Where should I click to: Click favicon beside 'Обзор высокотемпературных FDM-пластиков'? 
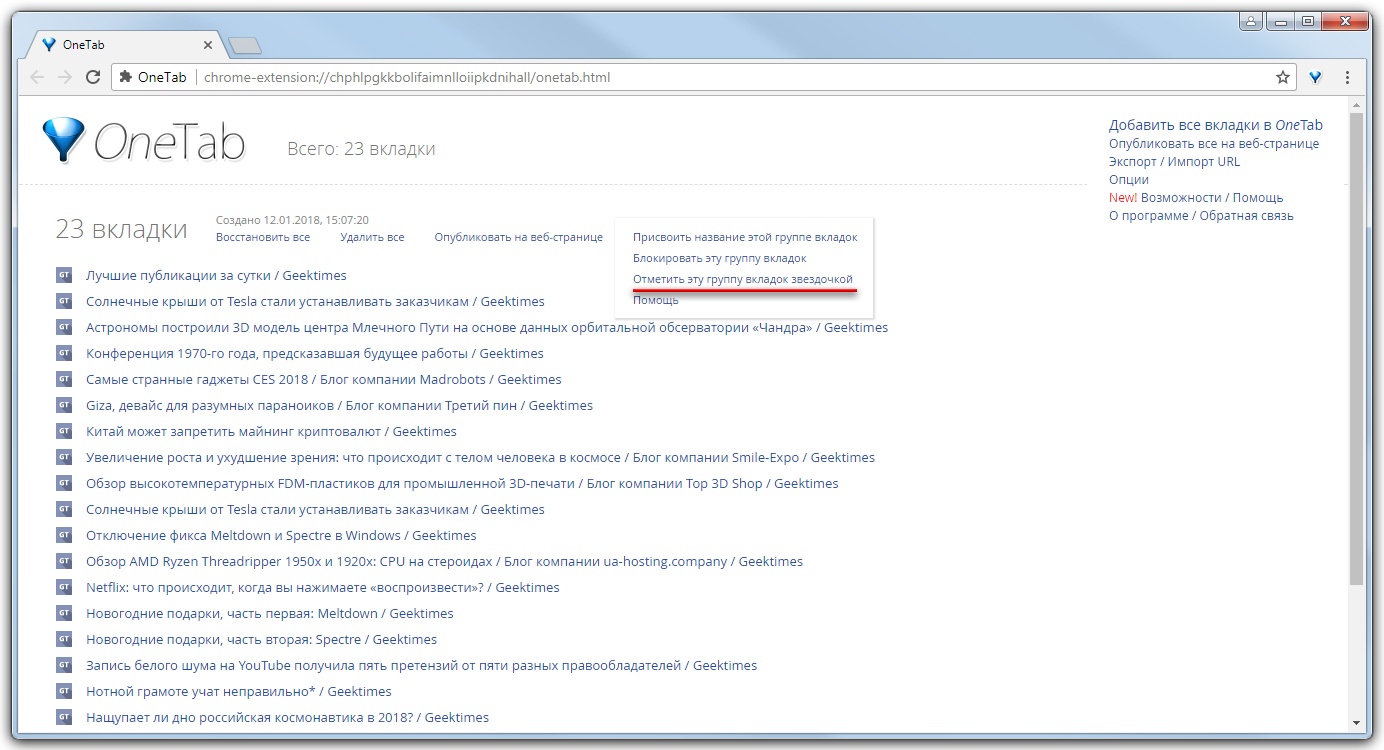(64, 483)
